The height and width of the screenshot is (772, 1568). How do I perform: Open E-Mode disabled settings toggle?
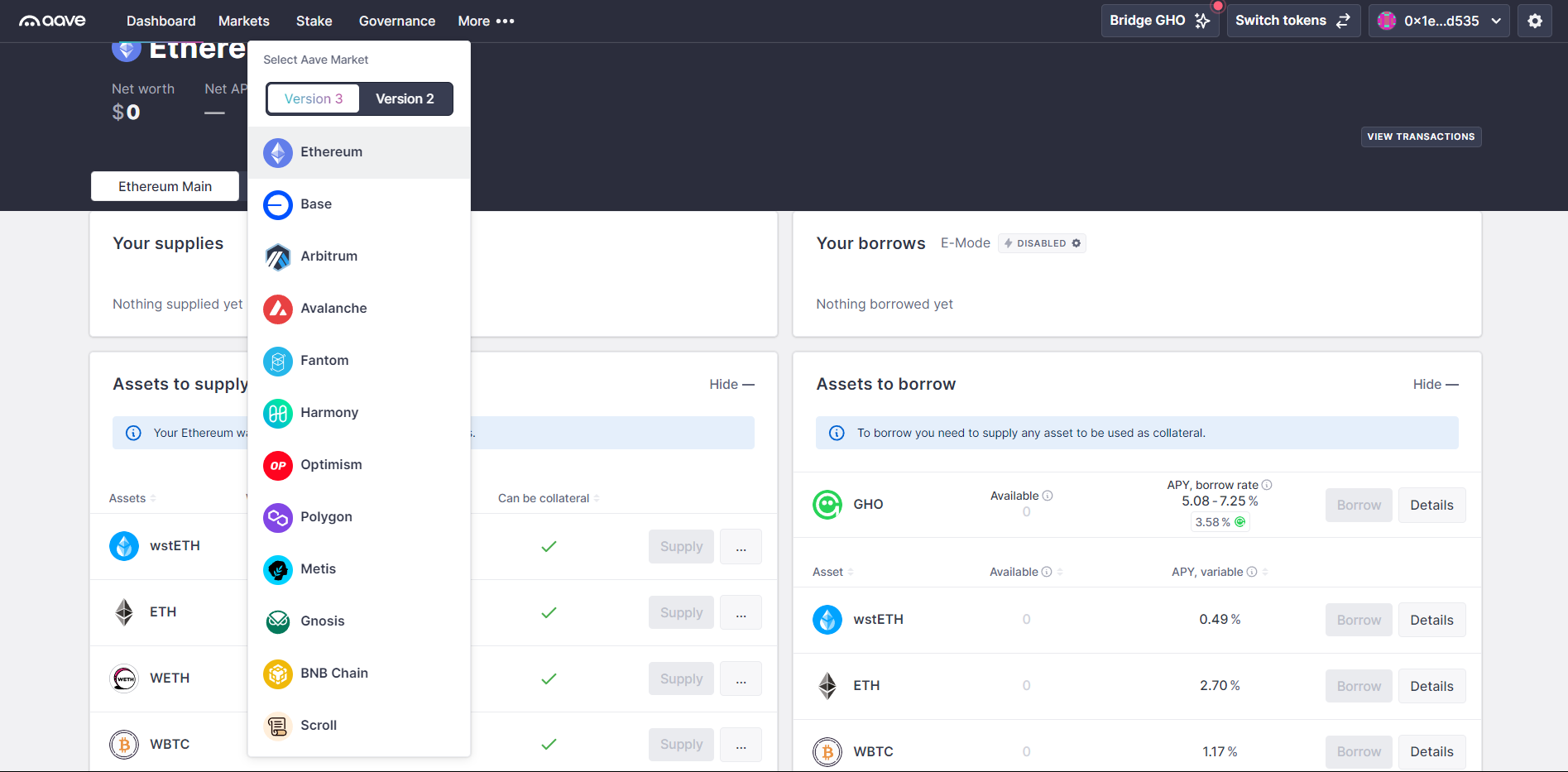tap(1041, 242)
